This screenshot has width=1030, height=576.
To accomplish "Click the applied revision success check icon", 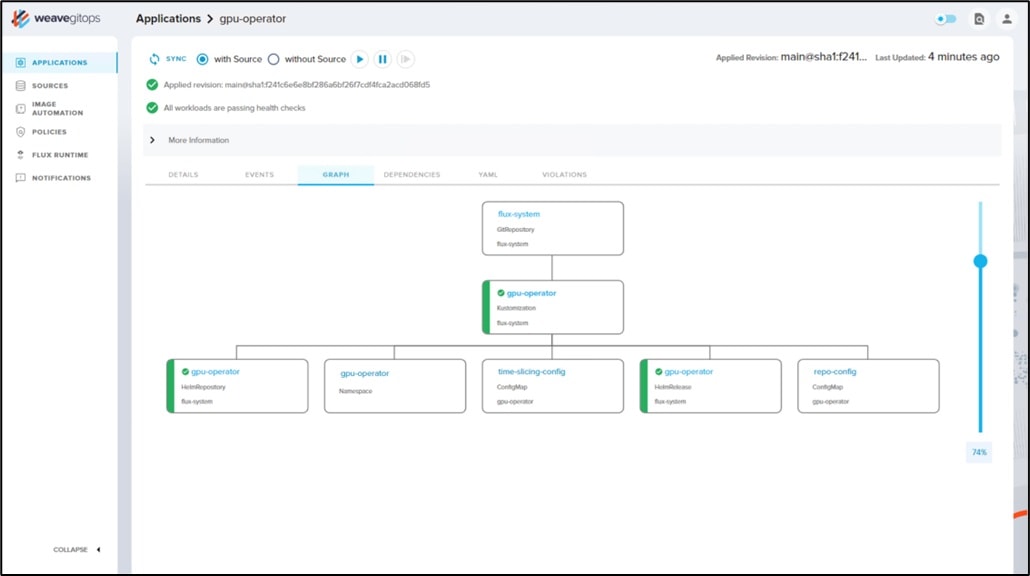I will [152, 85].
